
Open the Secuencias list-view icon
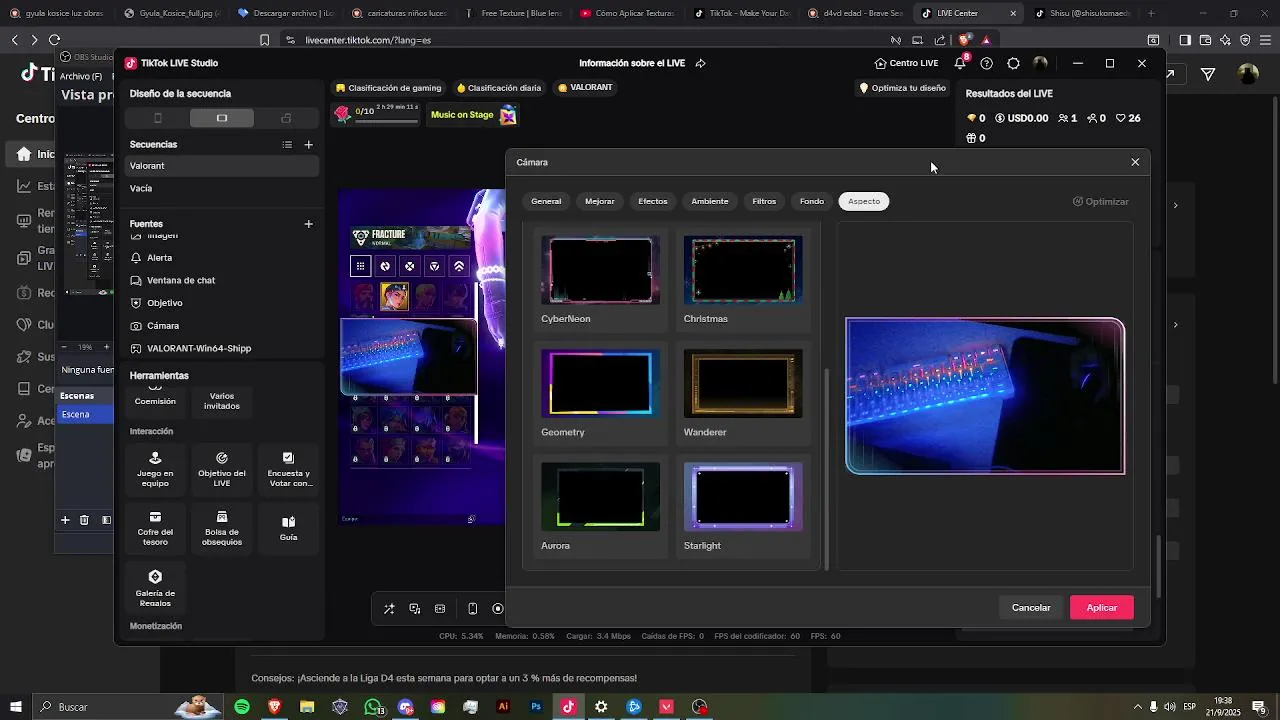(287, 144)
